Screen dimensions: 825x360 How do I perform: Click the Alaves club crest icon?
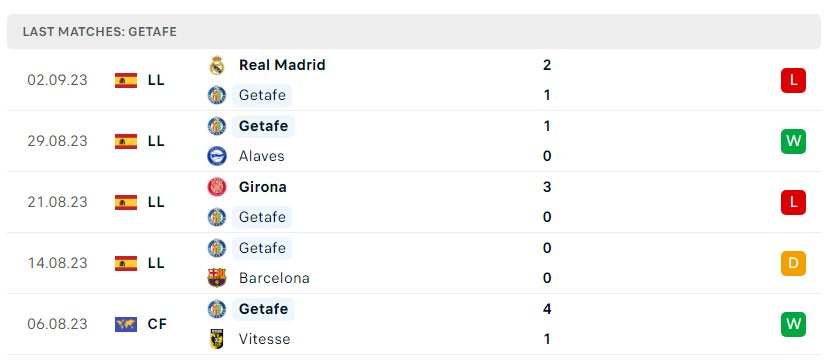(216, 156)
